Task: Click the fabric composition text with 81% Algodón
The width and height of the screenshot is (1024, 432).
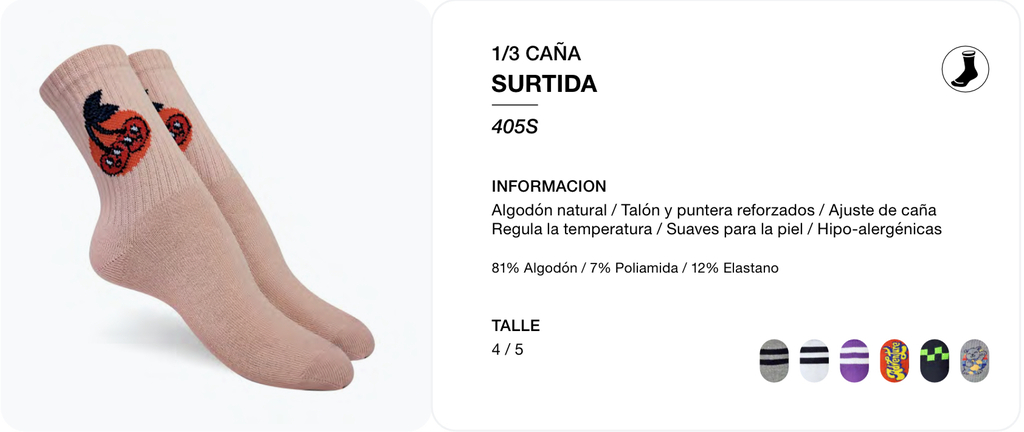Action: click(635, 268)
